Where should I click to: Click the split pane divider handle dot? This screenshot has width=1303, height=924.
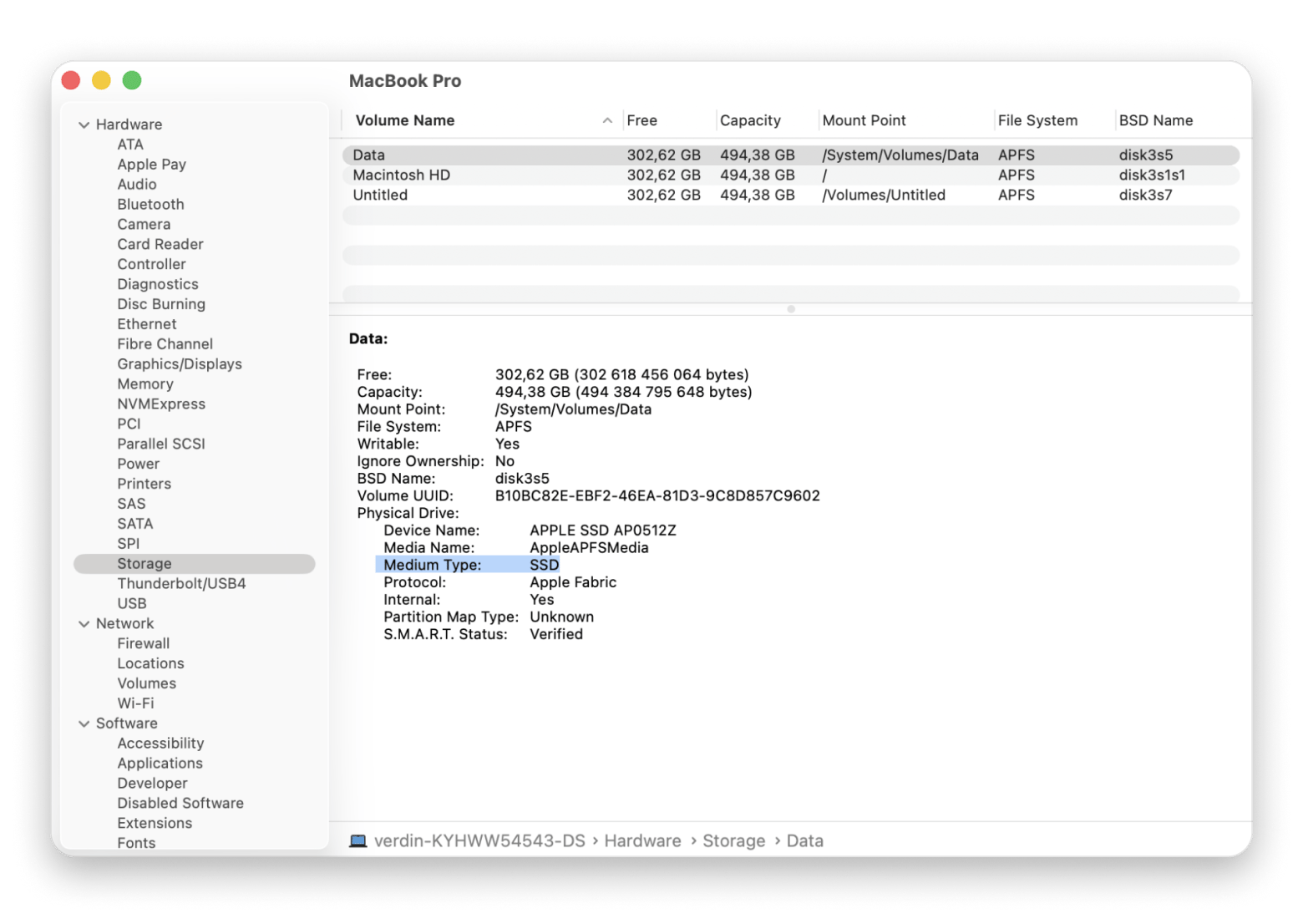[x=790, y=309]
